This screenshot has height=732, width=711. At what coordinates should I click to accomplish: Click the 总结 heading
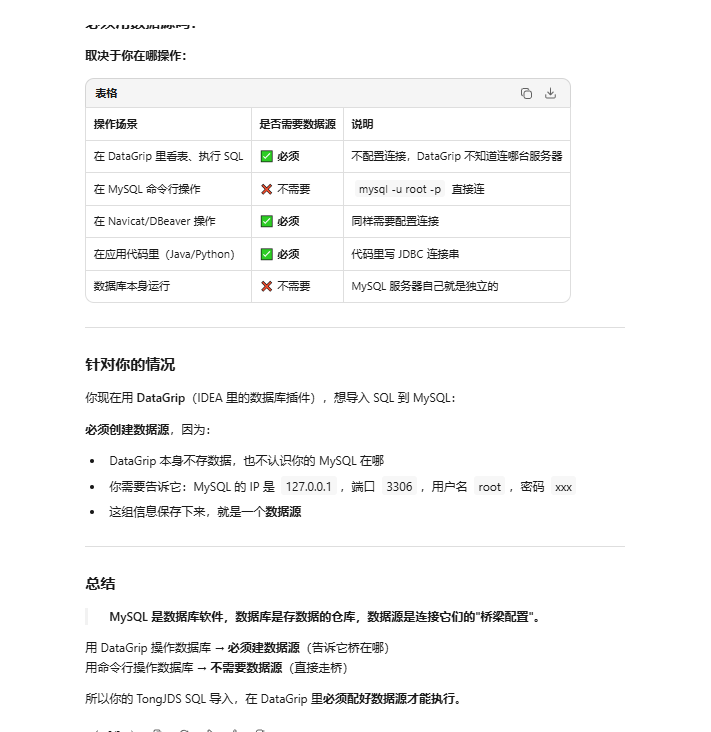[x=100, y=584]
